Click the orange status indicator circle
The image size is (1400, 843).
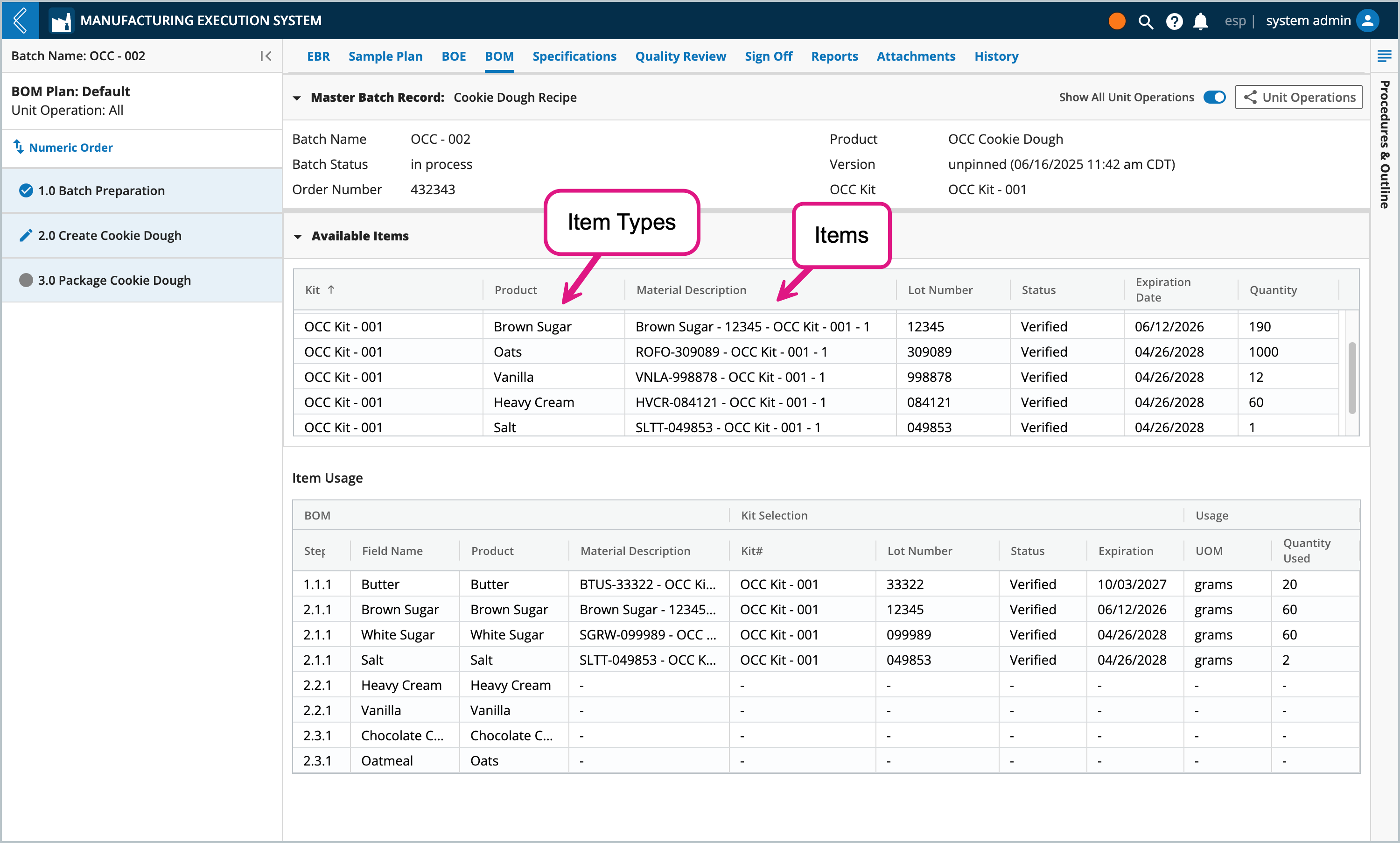pyautogui.click(x=1117, y=21)
